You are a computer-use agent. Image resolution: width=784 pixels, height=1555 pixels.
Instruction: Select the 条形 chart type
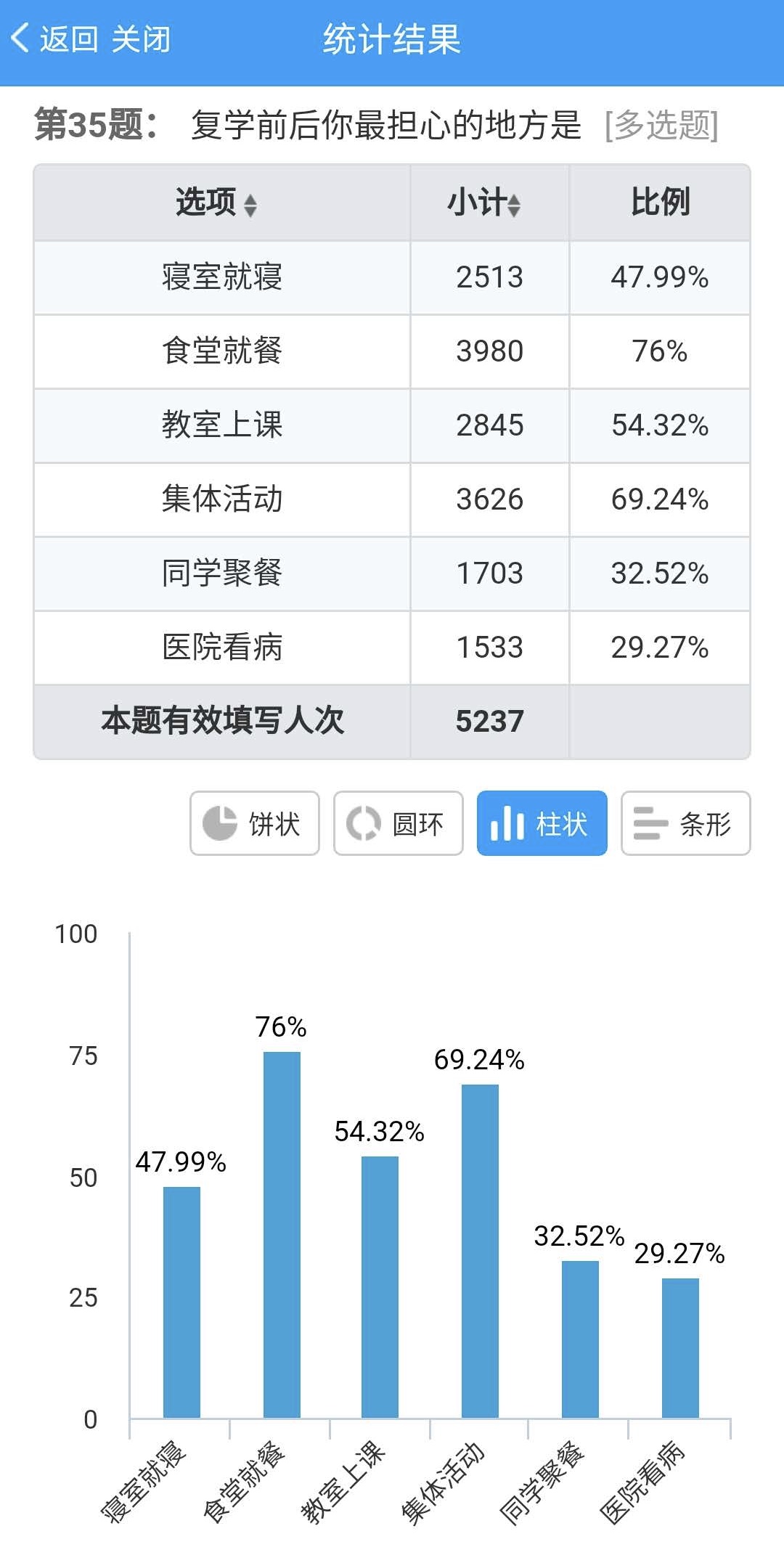(686, 823)
